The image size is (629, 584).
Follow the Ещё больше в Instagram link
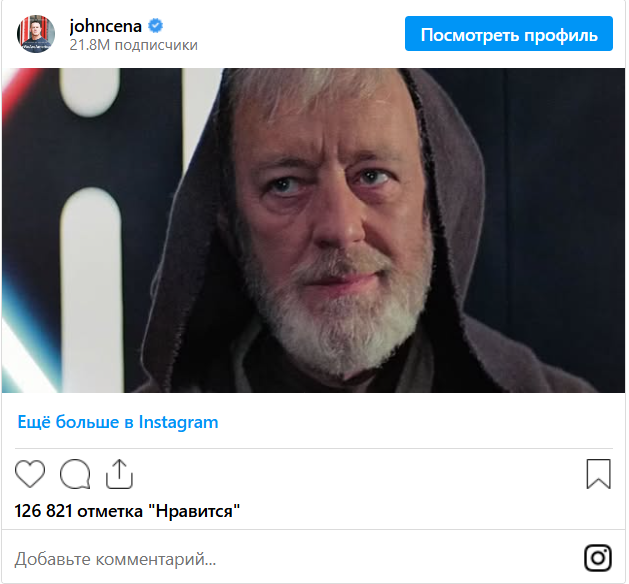[x=118, y=422]
